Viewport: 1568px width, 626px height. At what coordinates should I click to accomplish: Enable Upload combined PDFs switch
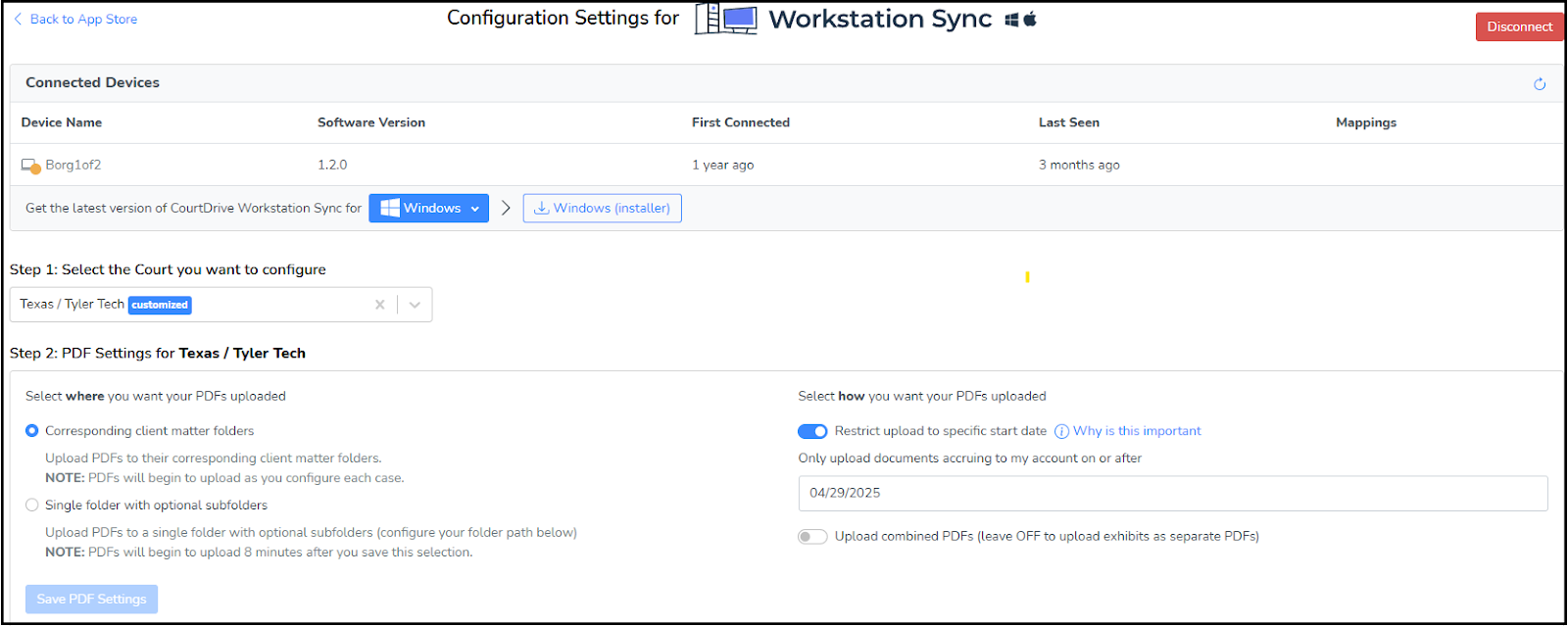tap(812, 537)
